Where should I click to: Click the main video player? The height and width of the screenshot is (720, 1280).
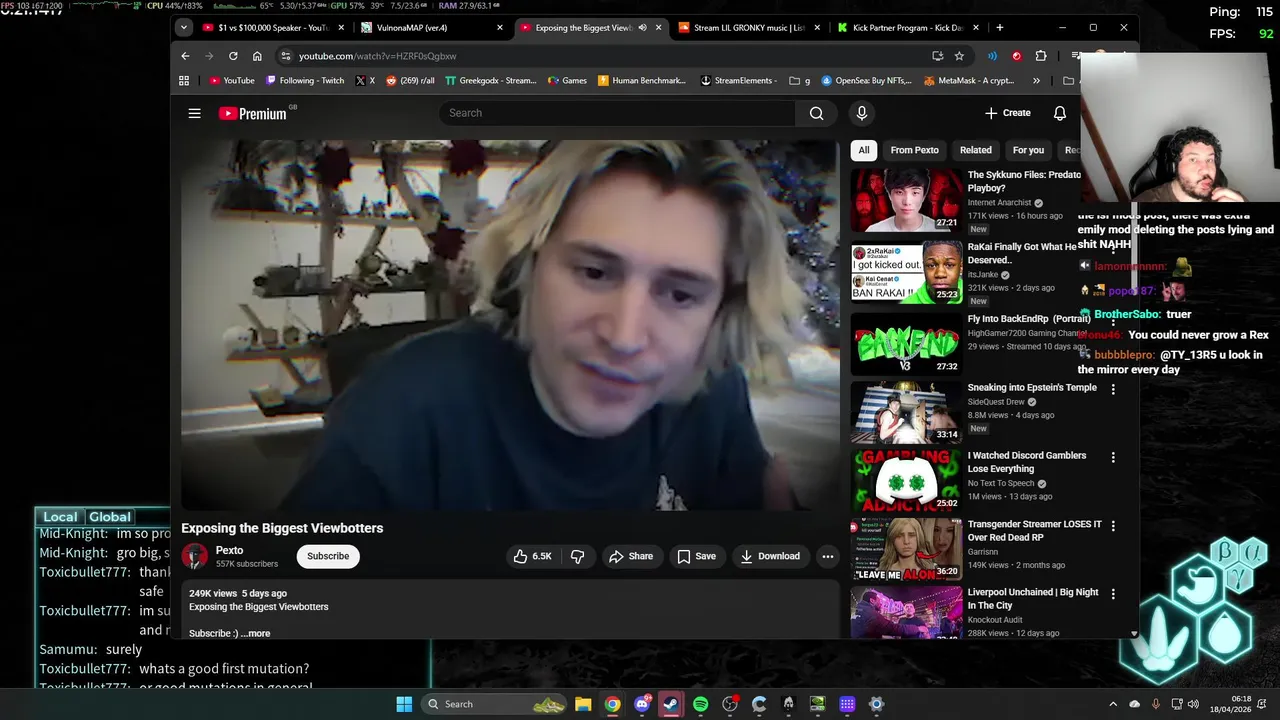pyautogui.click(x=510, y=325)
